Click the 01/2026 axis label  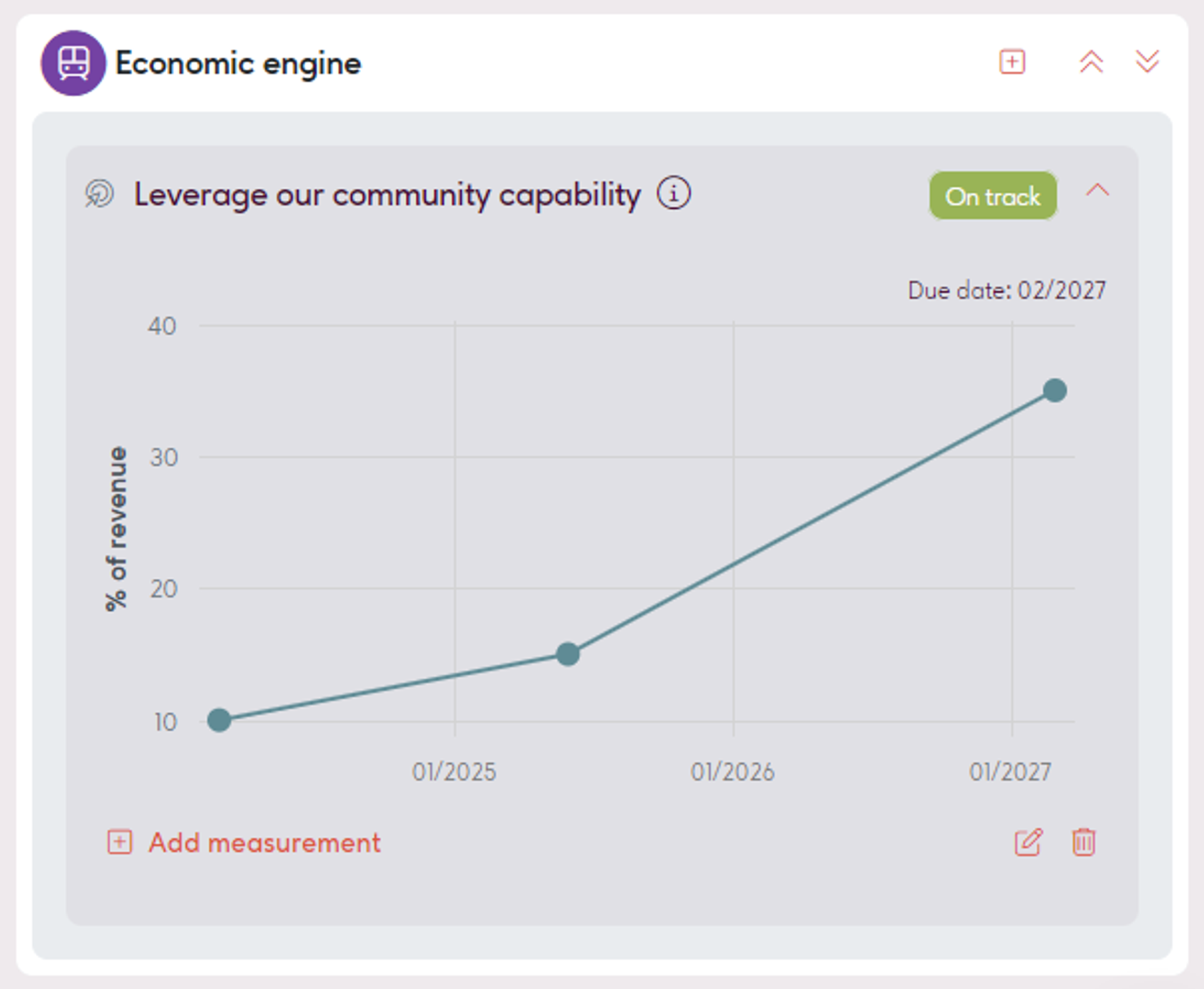(732, 772)
